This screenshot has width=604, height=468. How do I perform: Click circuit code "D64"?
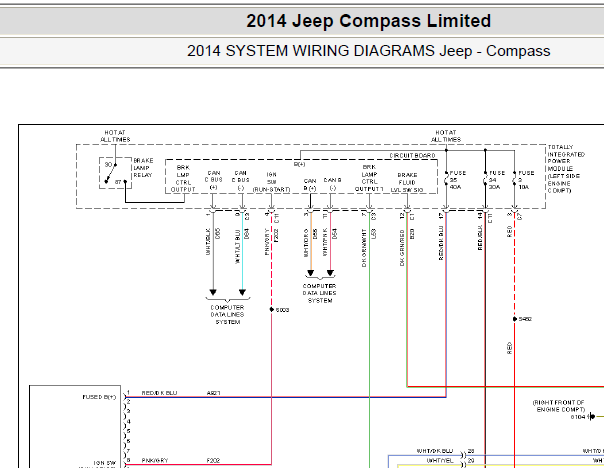point(247,234)
